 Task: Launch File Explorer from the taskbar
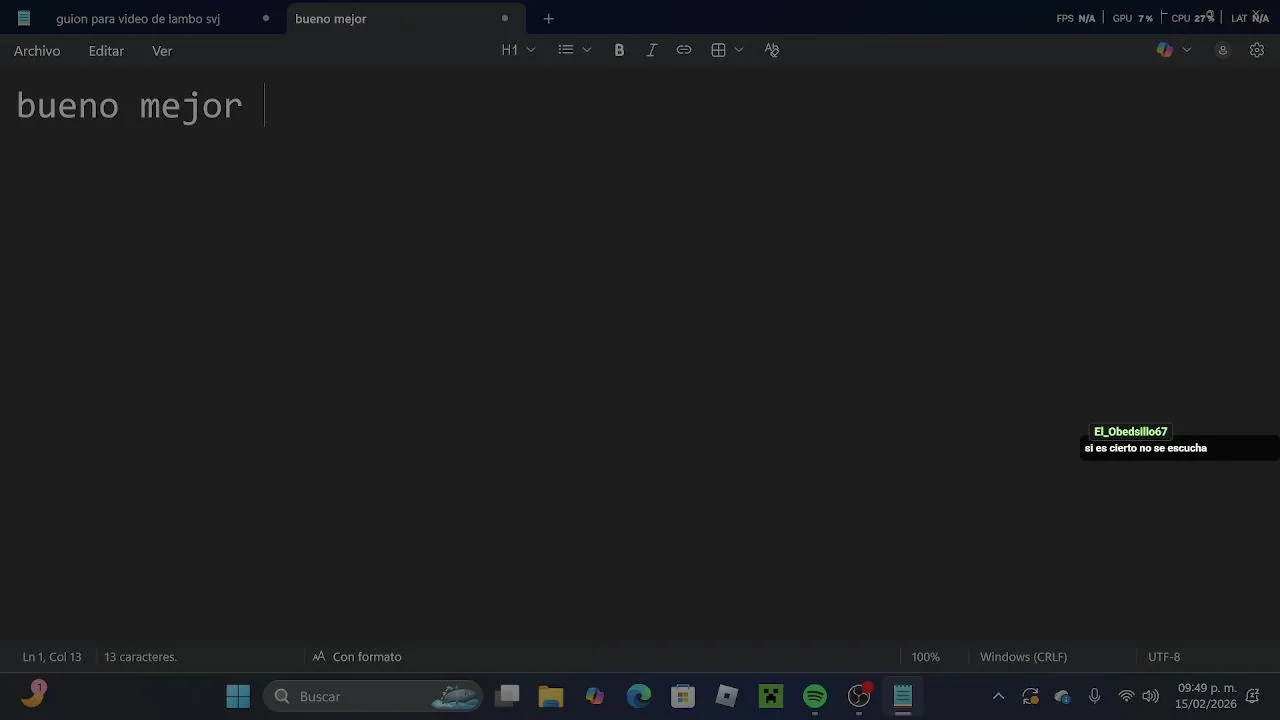(x=551, y=696)
